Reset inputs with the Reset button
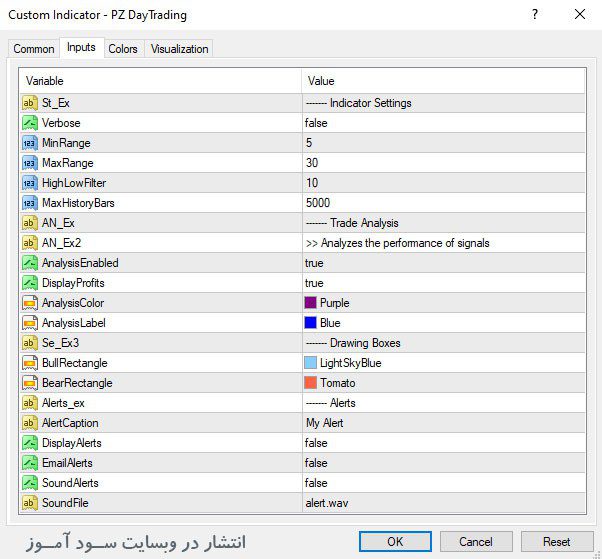This screenshot has width=602, height=559. click(x=557, y=541)
